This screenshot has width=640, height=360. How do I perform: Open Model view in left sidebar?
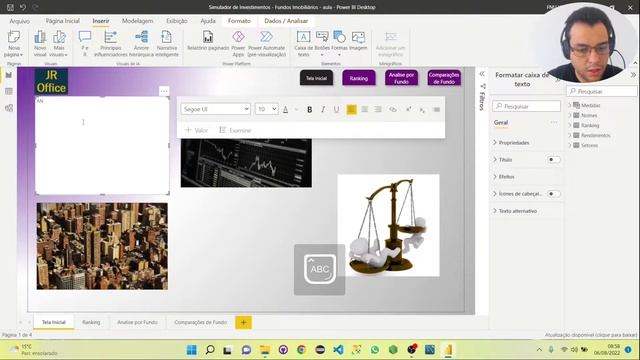tap(9, 108)
